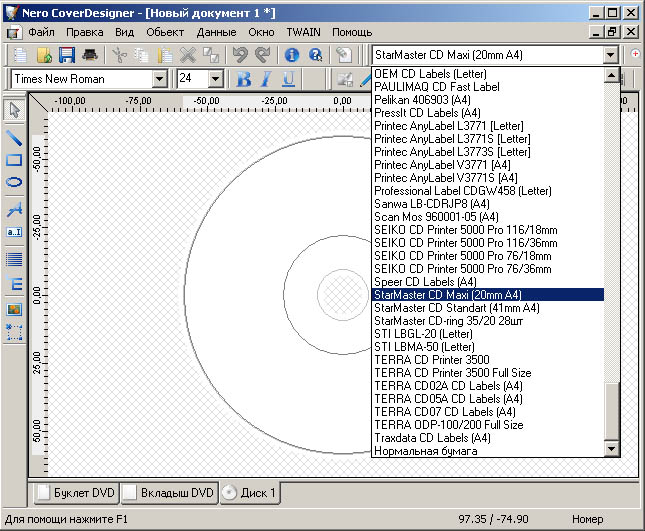Open a file with the Open icon
The image size is (645, 531).
click(x=44, y=55)
